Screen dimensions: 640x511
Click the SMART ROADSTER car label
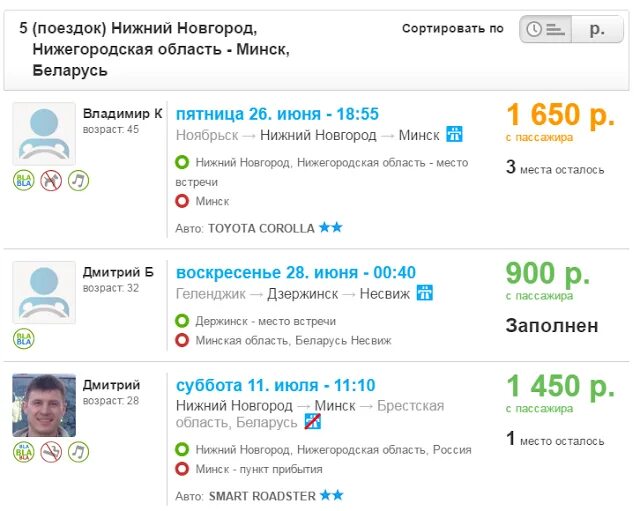point(261,496)
